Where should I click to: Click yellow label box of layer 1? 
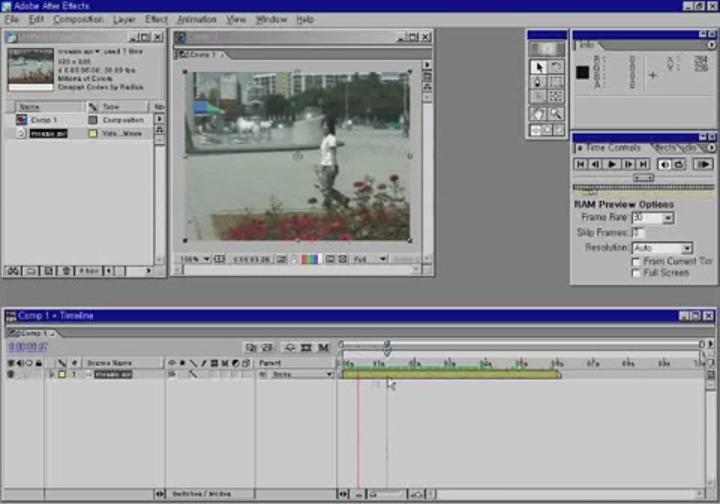click(62, 375)
